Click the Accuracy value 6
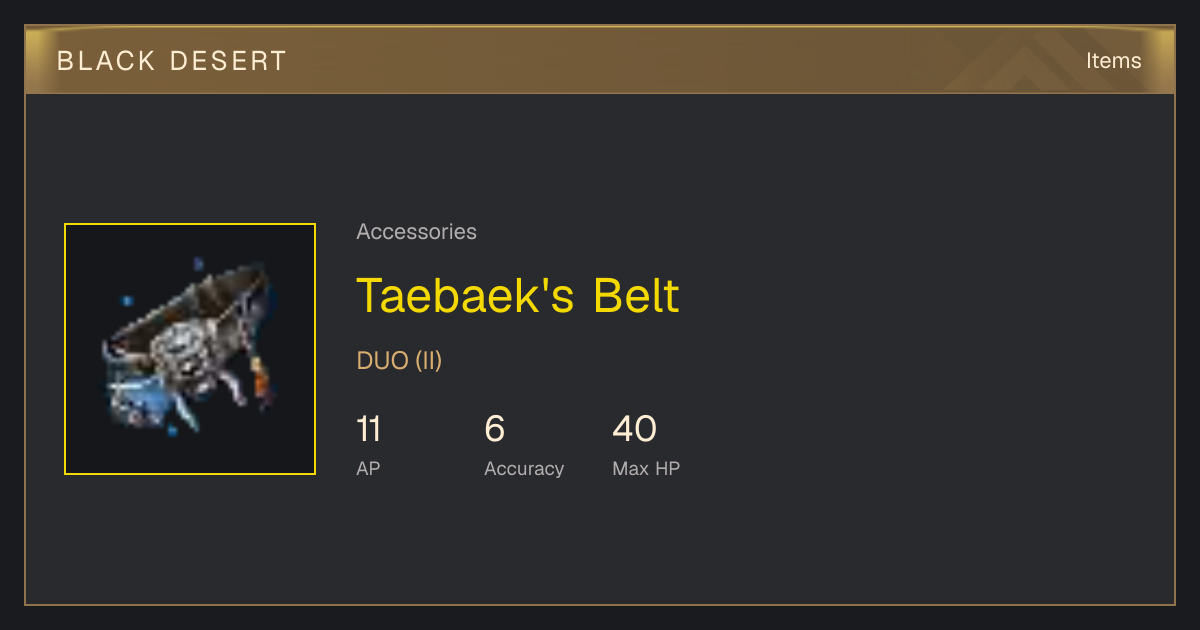The height and width of the screenshot is (630, 1200). point(494,429)
